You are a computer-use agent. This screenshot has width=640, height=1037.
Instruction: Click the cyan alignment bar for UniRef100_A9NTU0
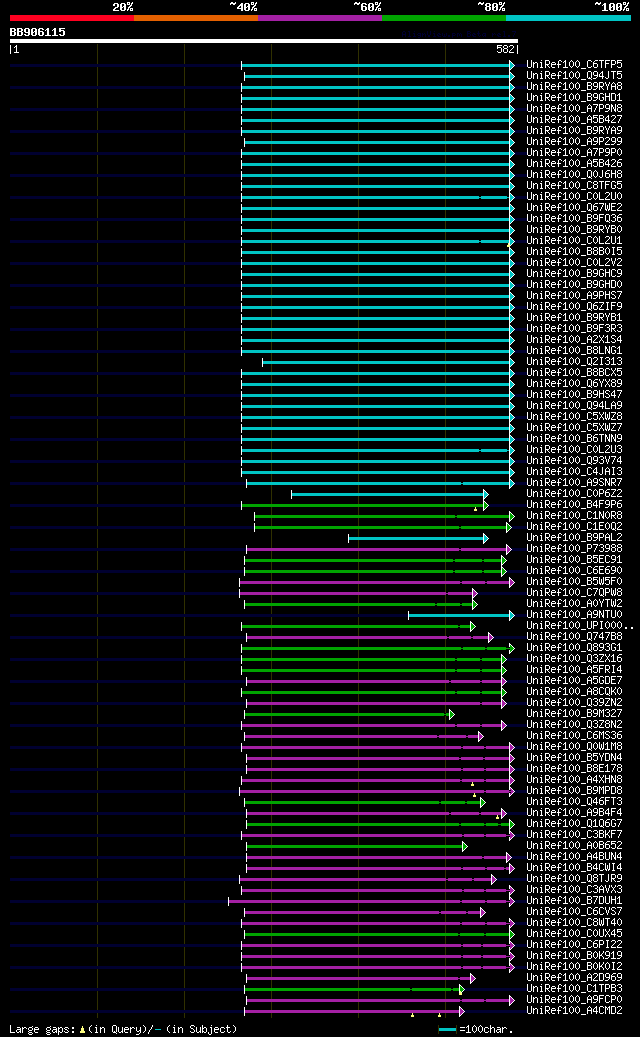click(x=461, y=616)
